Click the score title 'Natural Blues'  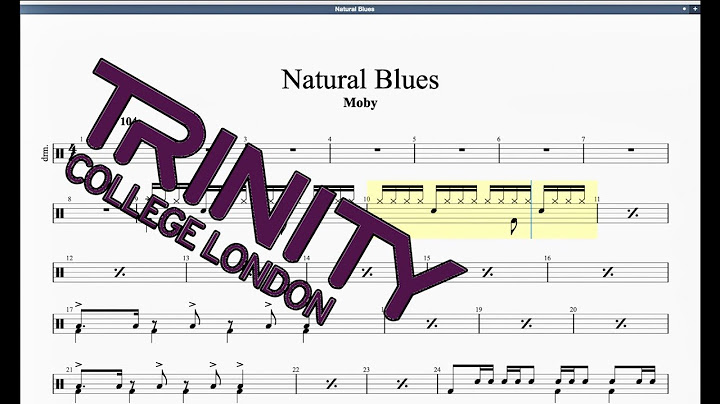pos(360,79)
